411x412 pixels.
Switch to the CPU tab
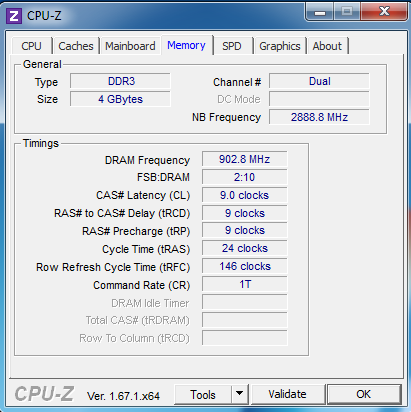(31, 46)
